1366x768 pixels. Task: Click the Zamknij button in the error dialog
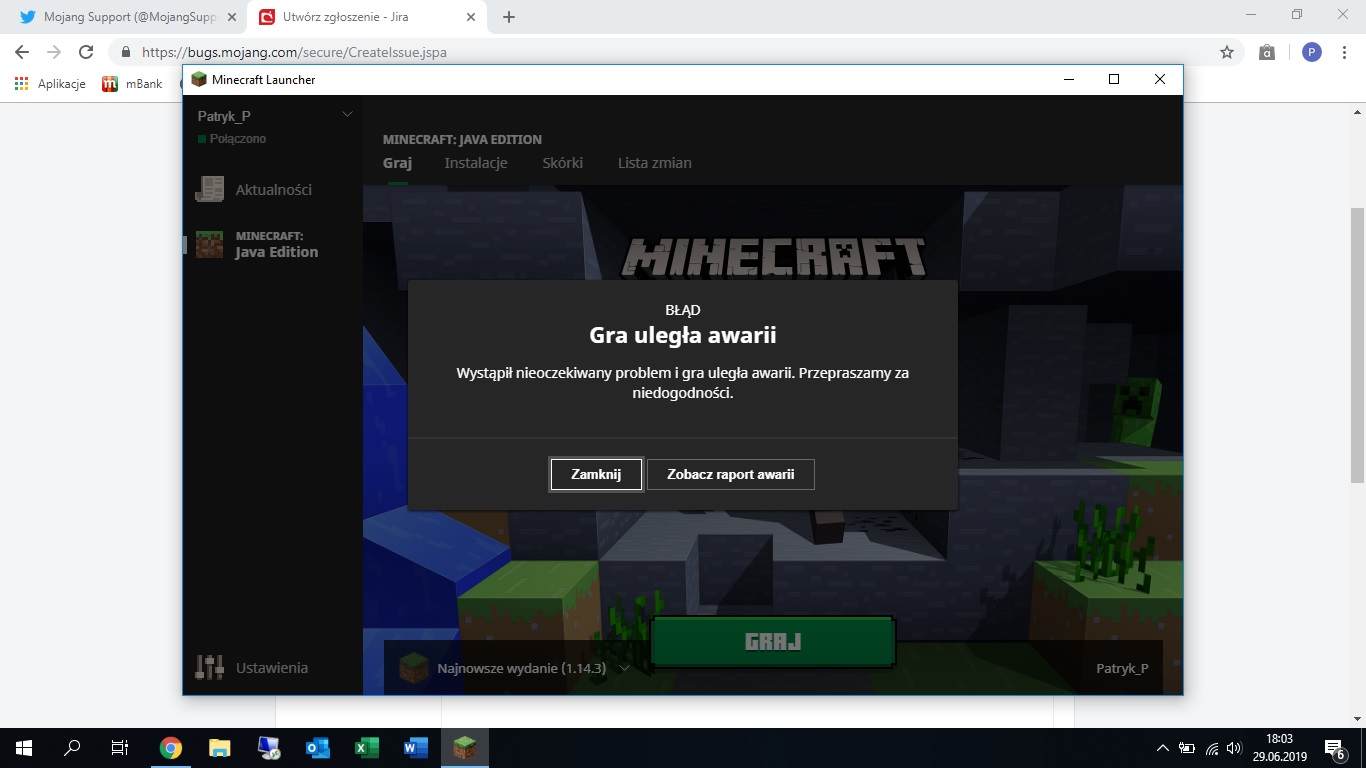tap(596, 475)
